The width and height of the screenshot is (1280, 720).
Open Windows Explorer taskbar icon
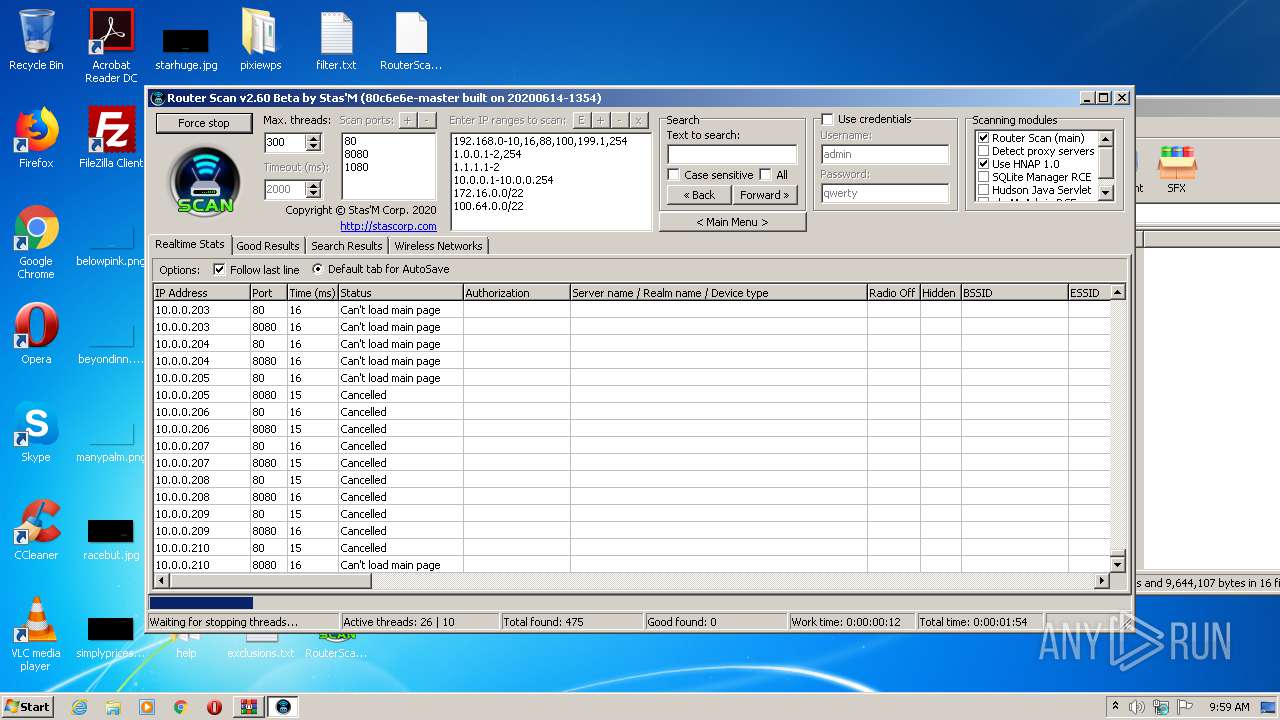113,707
